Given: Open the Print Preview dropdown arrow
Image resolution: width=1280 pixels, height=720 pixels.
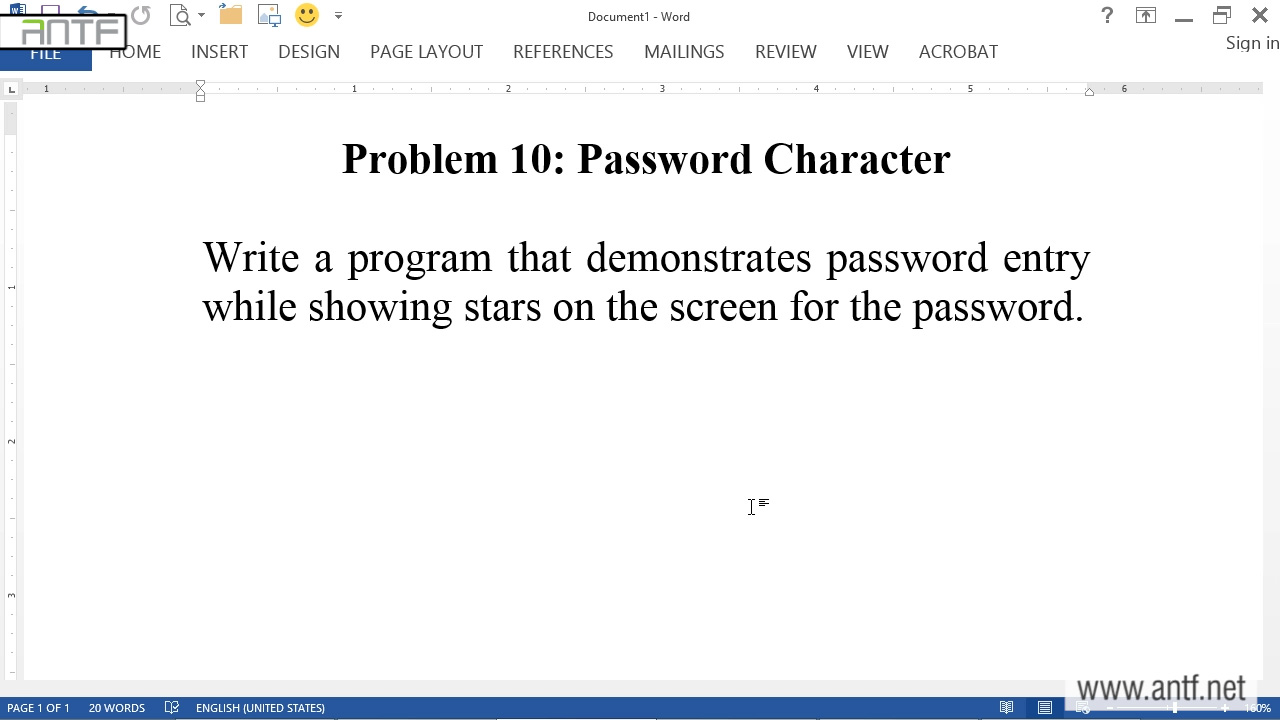Looking at the screenshot, I should tap(201, 16).
